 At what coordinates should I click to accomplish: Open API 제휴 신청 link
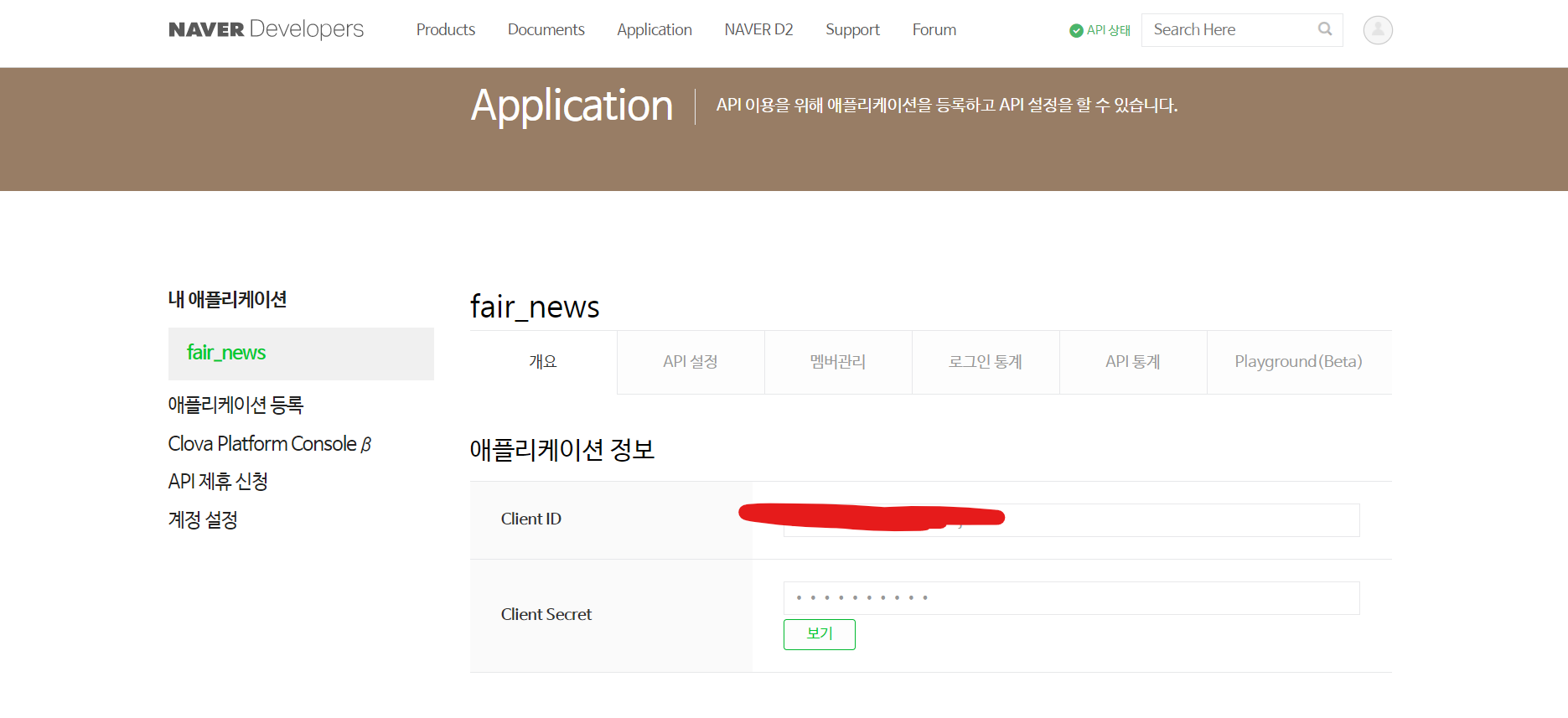click(218, 482)
